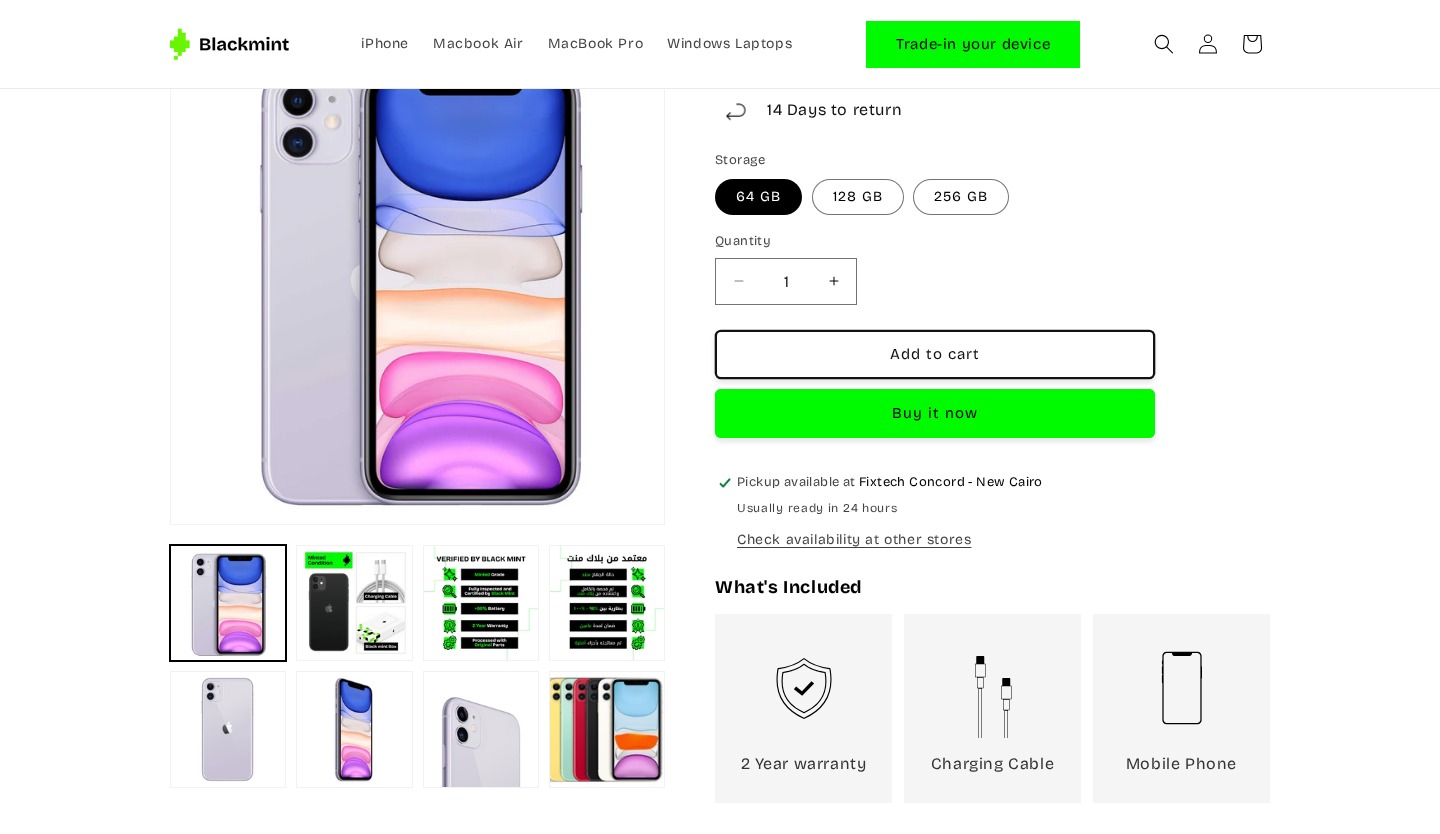This screenshot has height=834, width=1440.
Task: Click the increase quantity plus icon
Action: (x=834, y=281)
